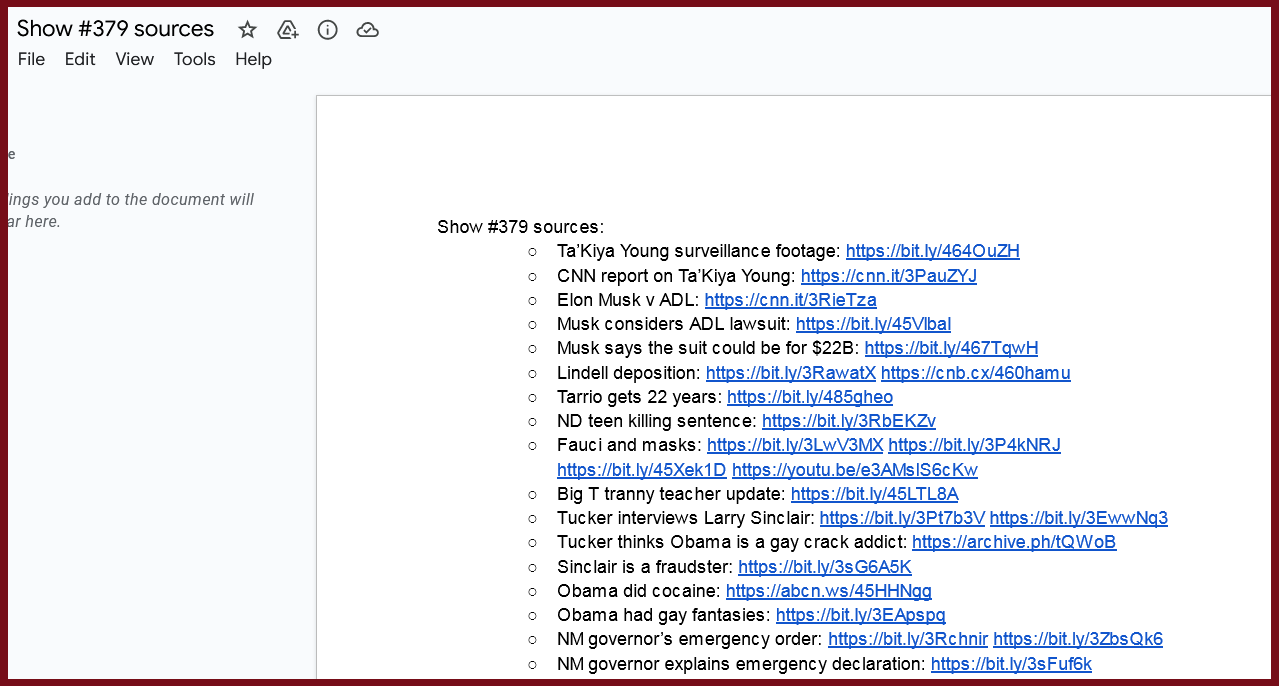The image size is (1279, 686).
Task: Click the add-to-Drive shortcut icon
Action: 288,30
